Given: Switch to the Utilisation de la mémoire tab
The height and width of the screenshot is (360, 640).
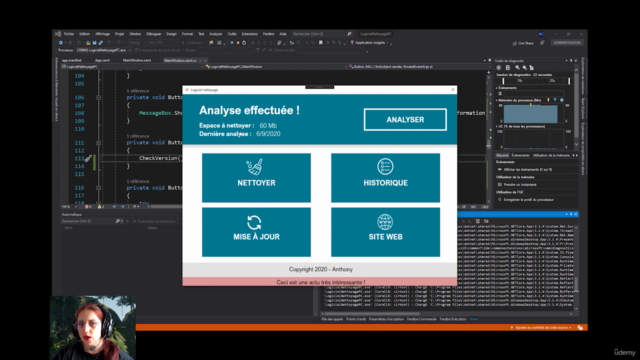Looking at the screenshot, I should pos(551,156).
